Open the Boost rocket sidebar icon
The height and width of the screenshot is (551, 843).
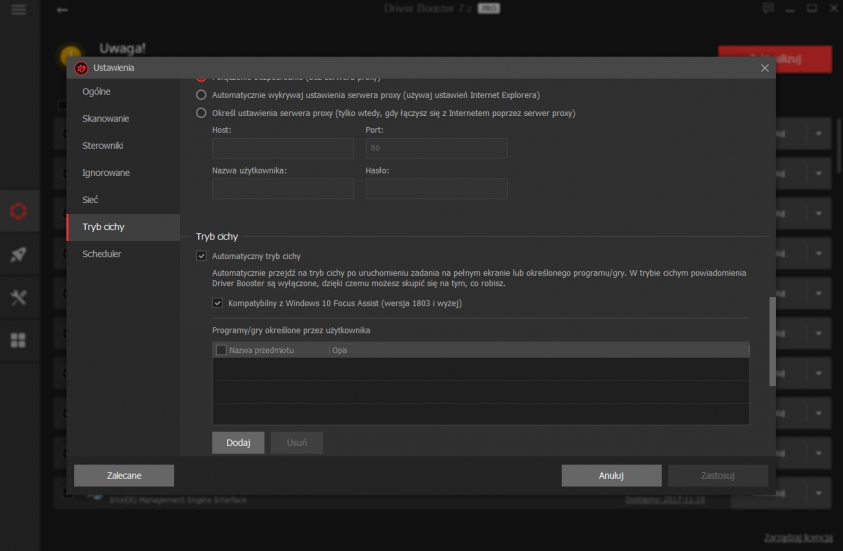19,254
